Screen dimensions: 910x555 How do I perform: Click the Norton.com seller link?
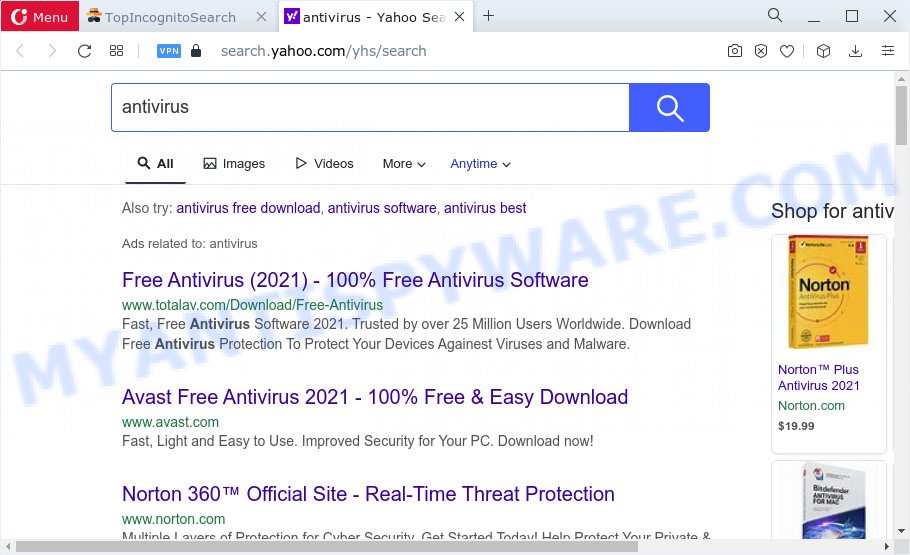coord(811,406)
